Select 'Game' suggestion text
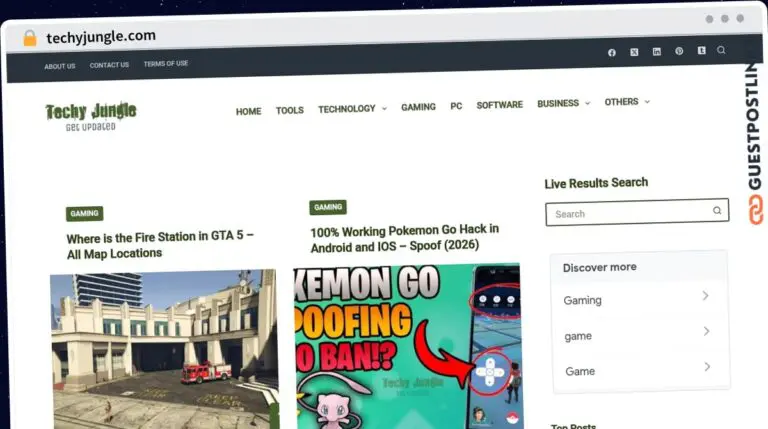The height and width of the screenshot is (429, 768). (580, 371)
